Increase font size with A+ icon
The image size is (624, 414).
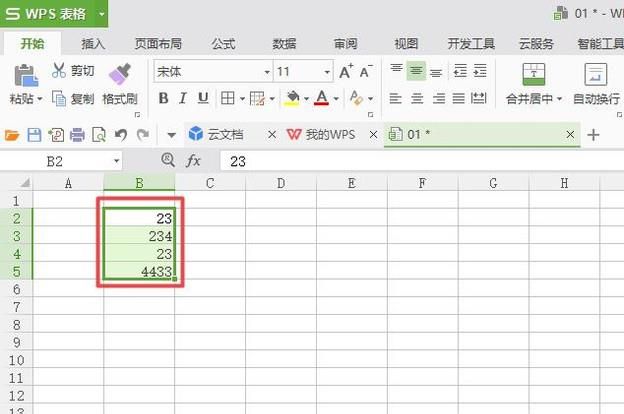346,72
